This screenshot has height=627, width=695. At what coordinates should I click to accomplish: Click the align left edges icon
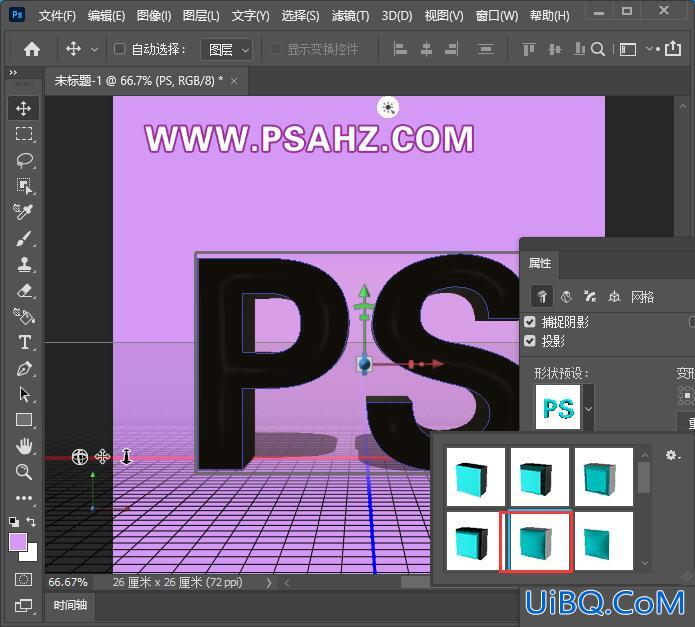coord(400,49)
